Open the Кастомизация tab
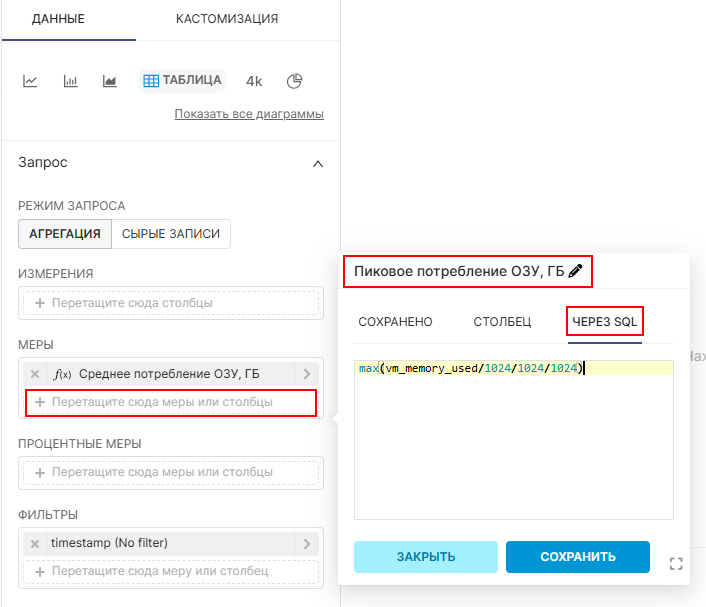The image size is (706, 607). [x=227, y=19]
